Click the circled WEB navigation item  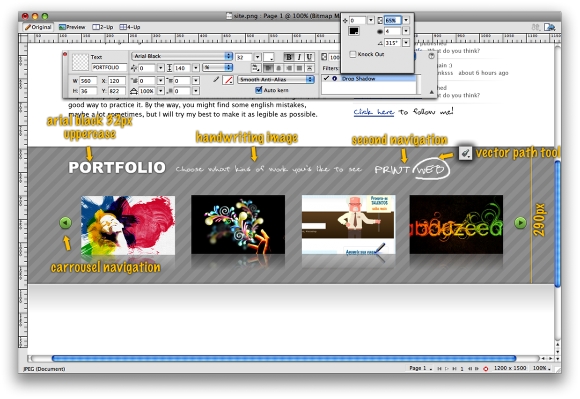[431, 169]
